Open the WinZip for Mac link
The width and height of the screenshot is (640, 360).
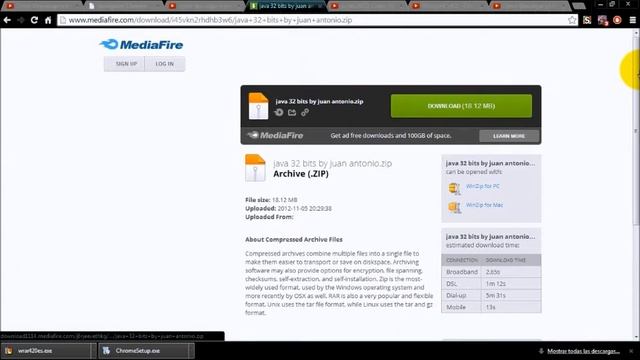point(484,205)
